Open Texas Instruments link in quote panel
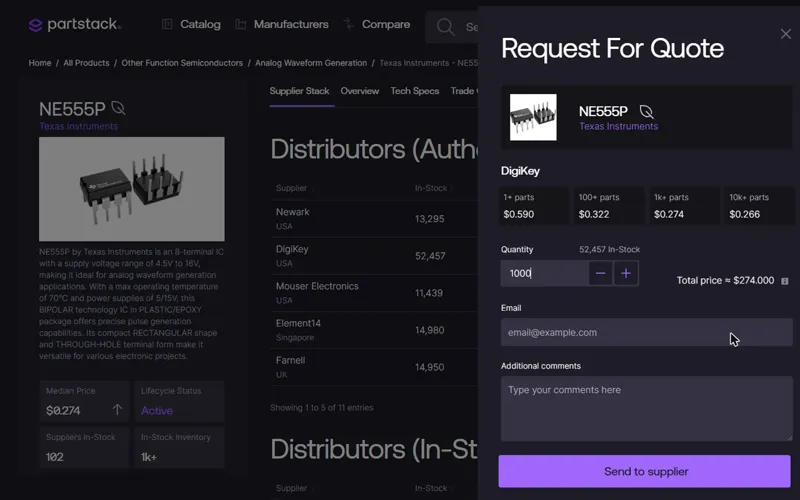The height and width of the screenshot is (500, 800). (x=618, y=126)
